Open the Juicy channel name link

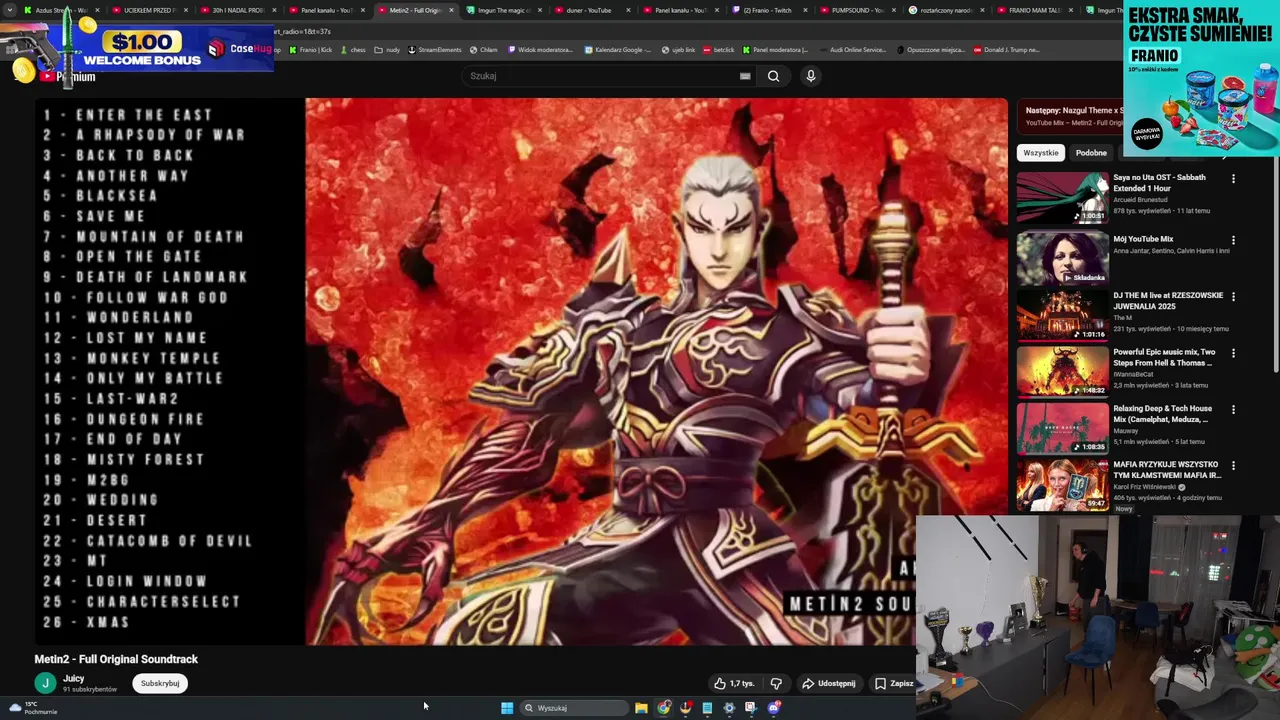[x=73, y=679]
